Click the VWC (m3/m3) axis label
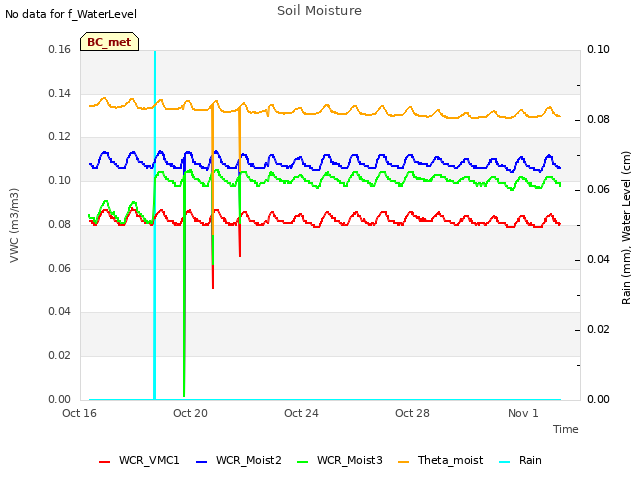 pos(14,225)
